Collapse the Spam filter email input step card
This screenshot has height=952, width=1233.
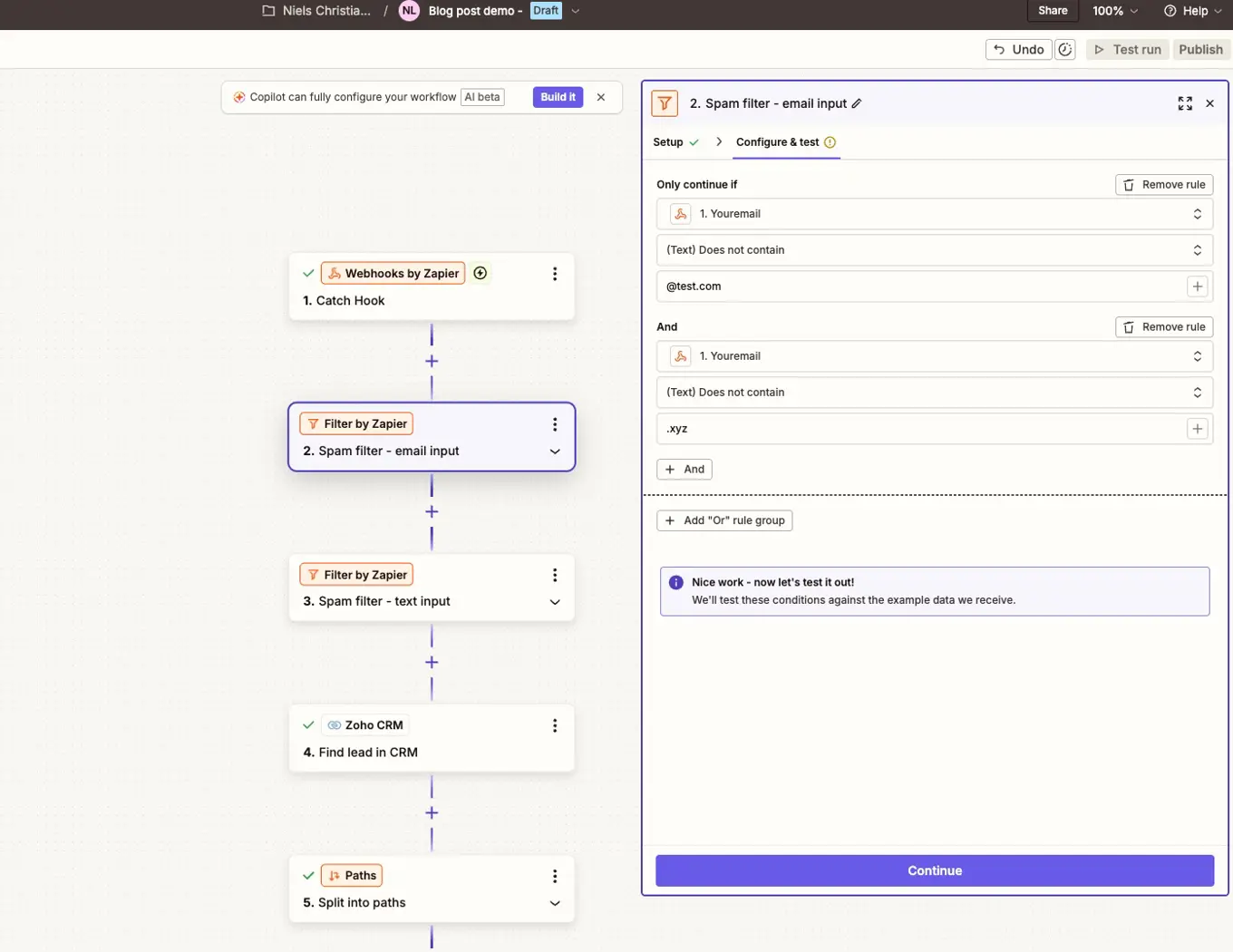point(554,451)
